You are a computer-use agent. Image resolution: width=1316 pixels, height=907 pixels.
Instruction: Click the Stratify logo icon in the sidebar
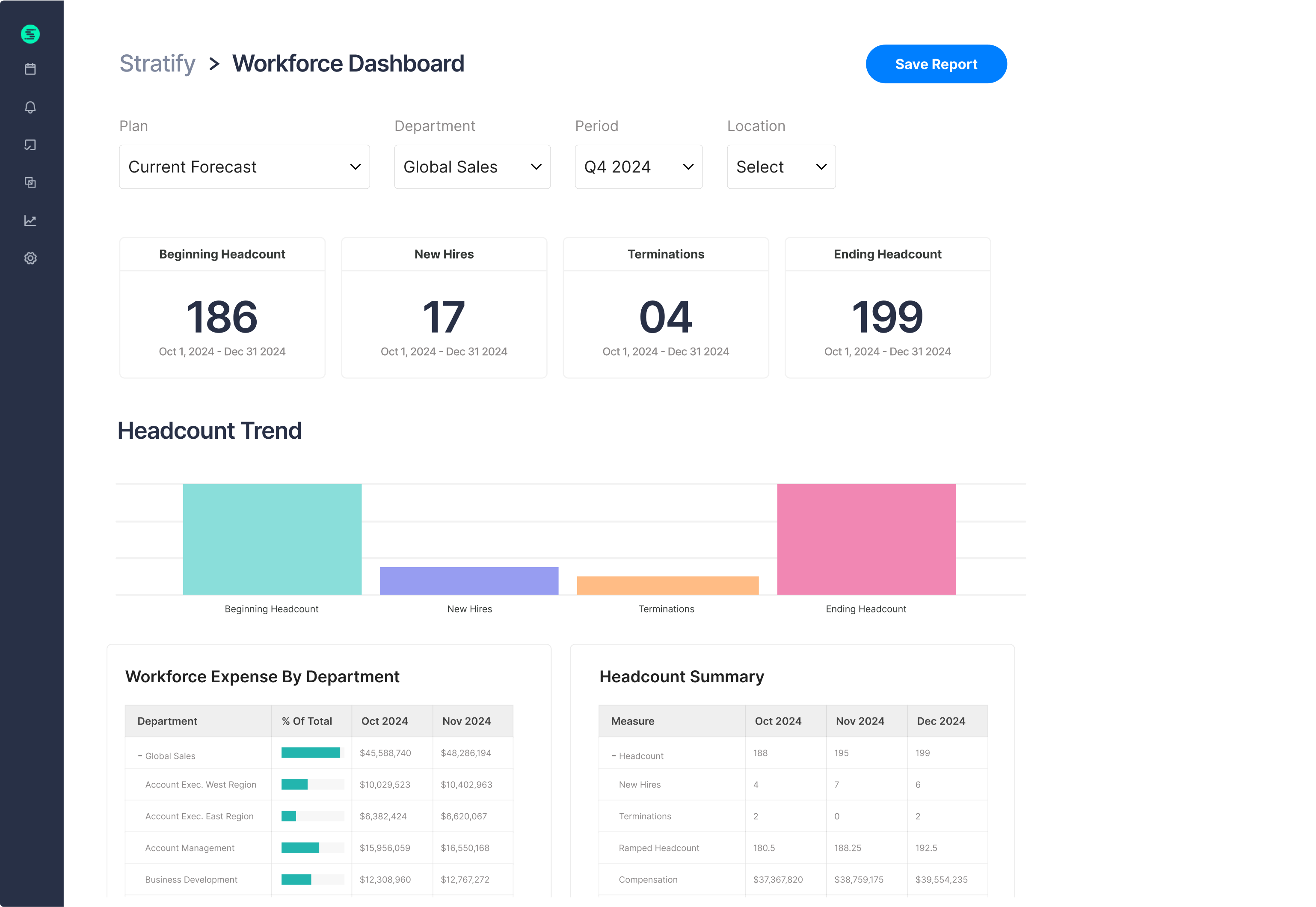[x=31, y=33]
